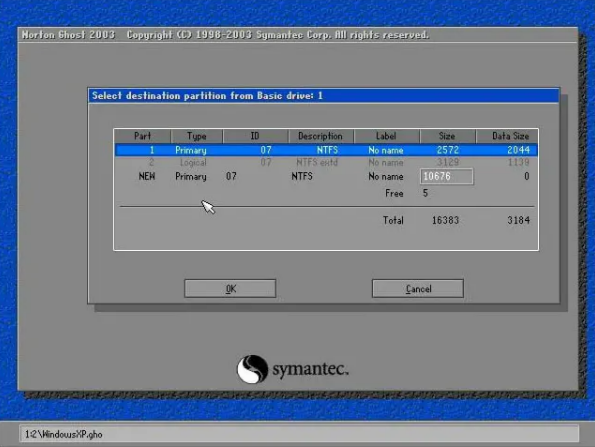
Task: Click the ID column header
Action: coord(255,136)
